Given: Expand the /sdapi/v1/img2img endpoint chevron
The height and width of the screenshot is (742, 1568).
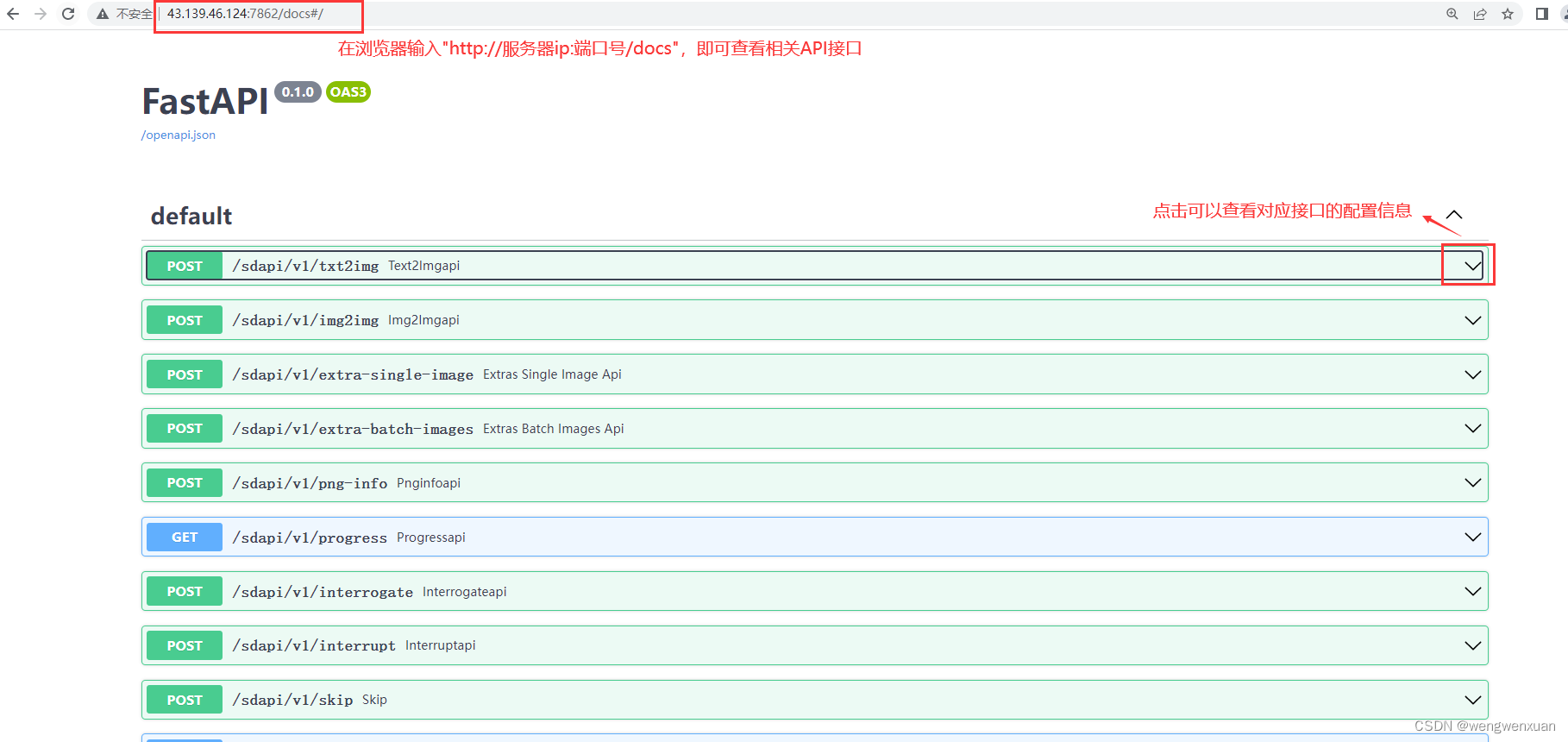Looking at the screenshot, I should 1473,320.
